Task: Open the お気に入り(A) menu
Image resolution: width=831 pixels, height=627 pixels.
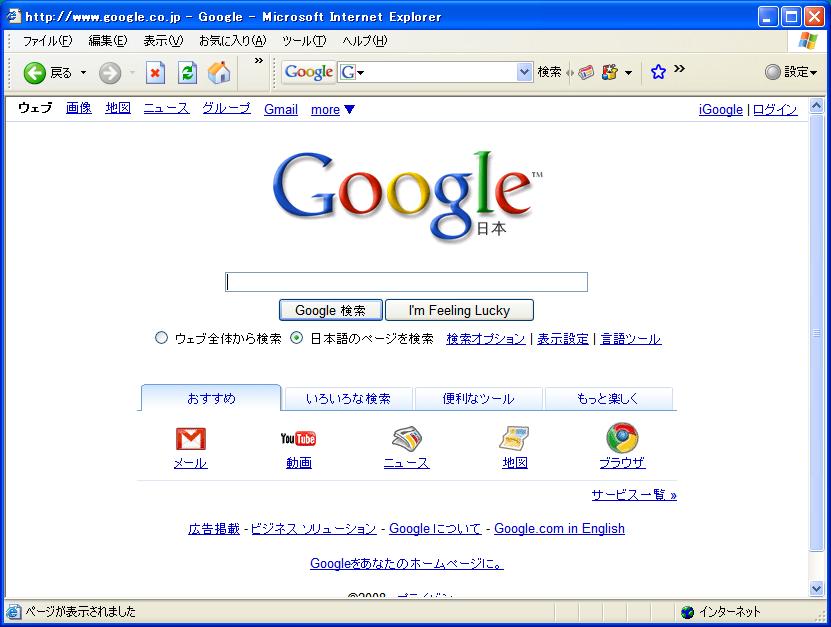Action: pos(233,41)
